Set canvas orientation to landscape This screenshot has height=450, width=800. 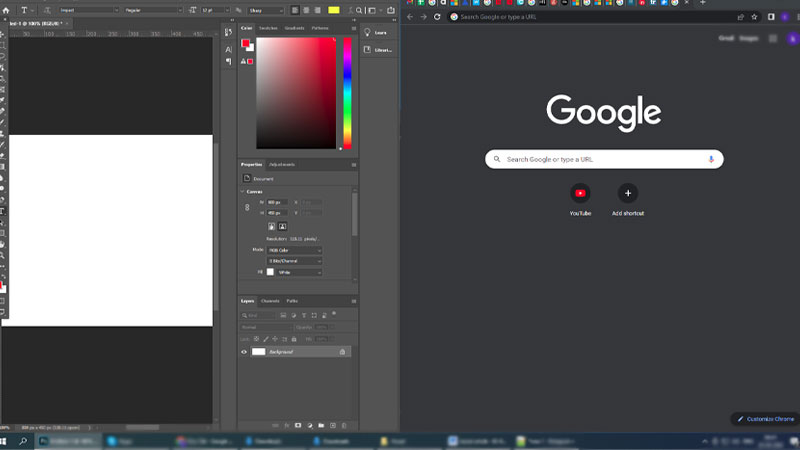click(282, 226)
